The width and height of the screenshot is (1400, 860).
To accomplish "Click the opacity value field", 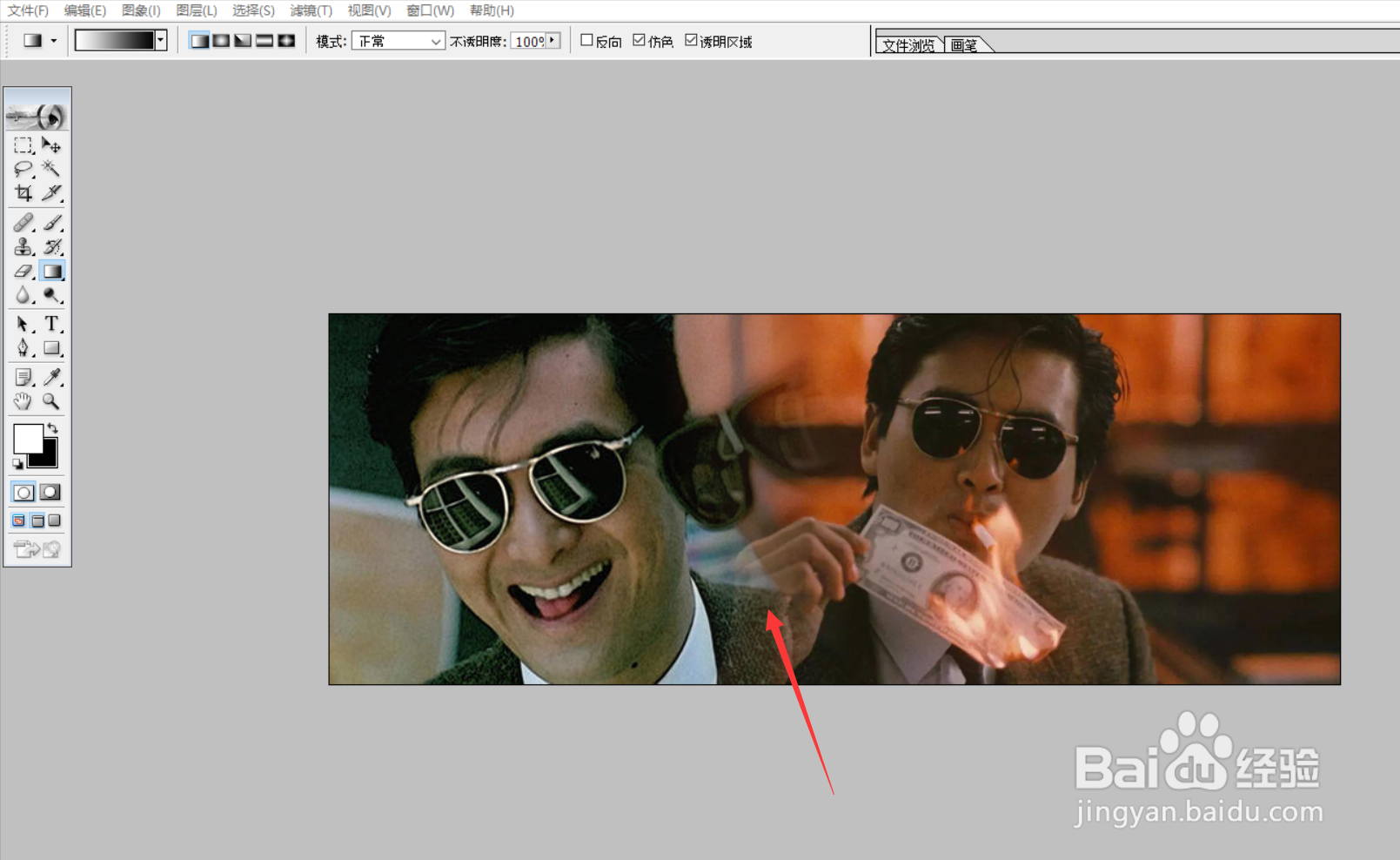I will 528,41.
